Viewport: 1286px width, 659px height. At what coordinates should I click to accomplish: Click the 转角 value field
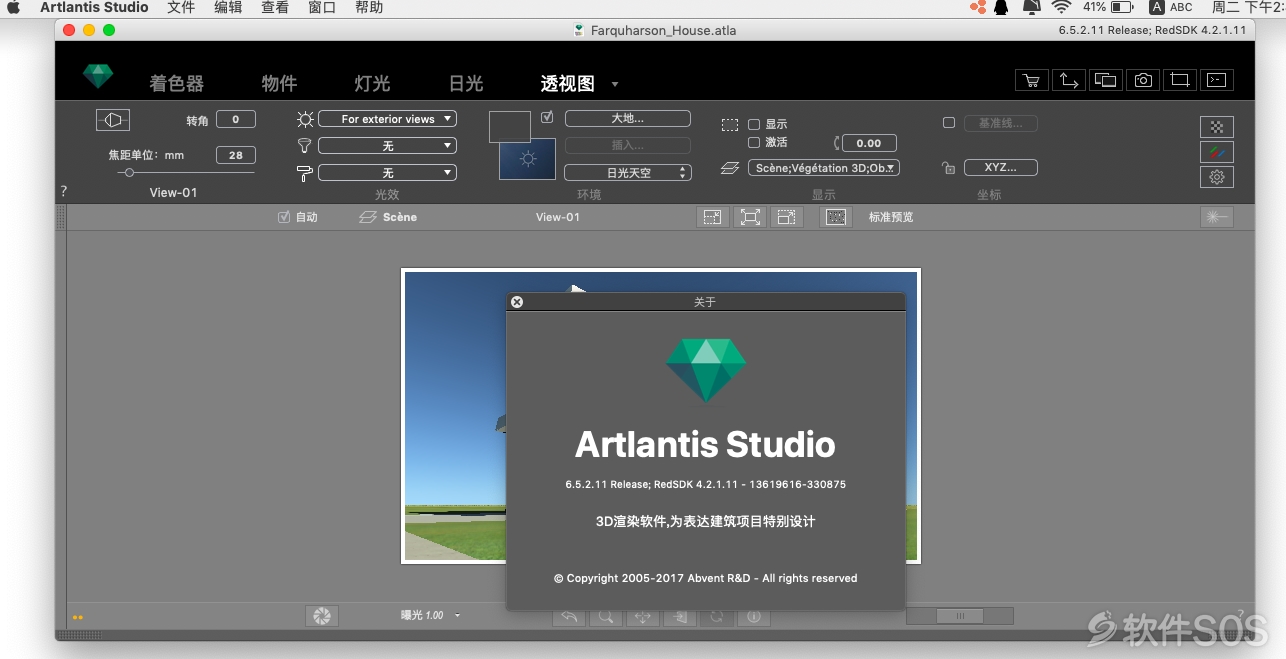pyautogui.click(x=236, y=120)
